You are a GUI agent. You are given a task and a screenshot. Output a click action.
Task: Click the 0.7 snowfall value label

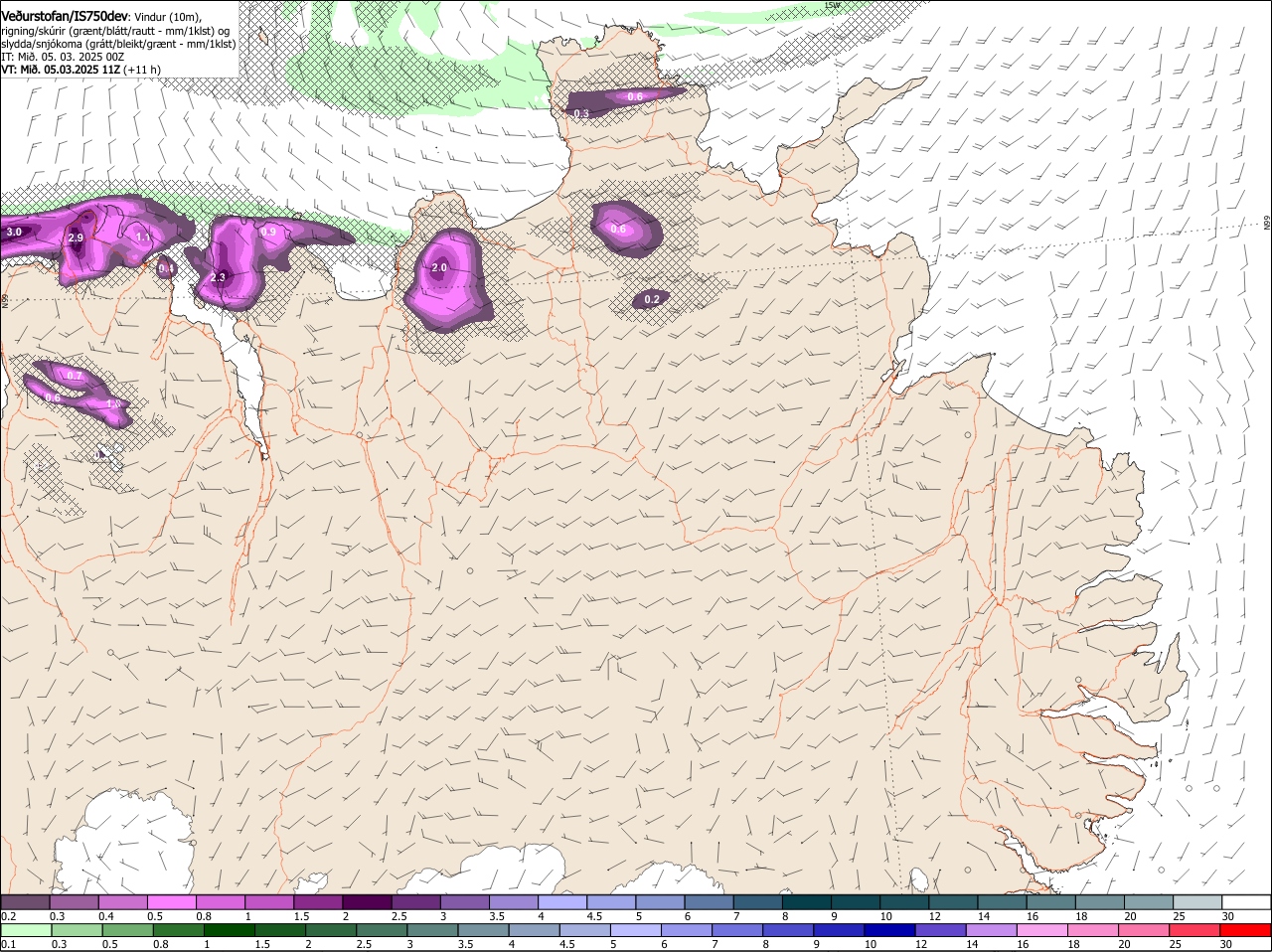click(x=74, y=376)
